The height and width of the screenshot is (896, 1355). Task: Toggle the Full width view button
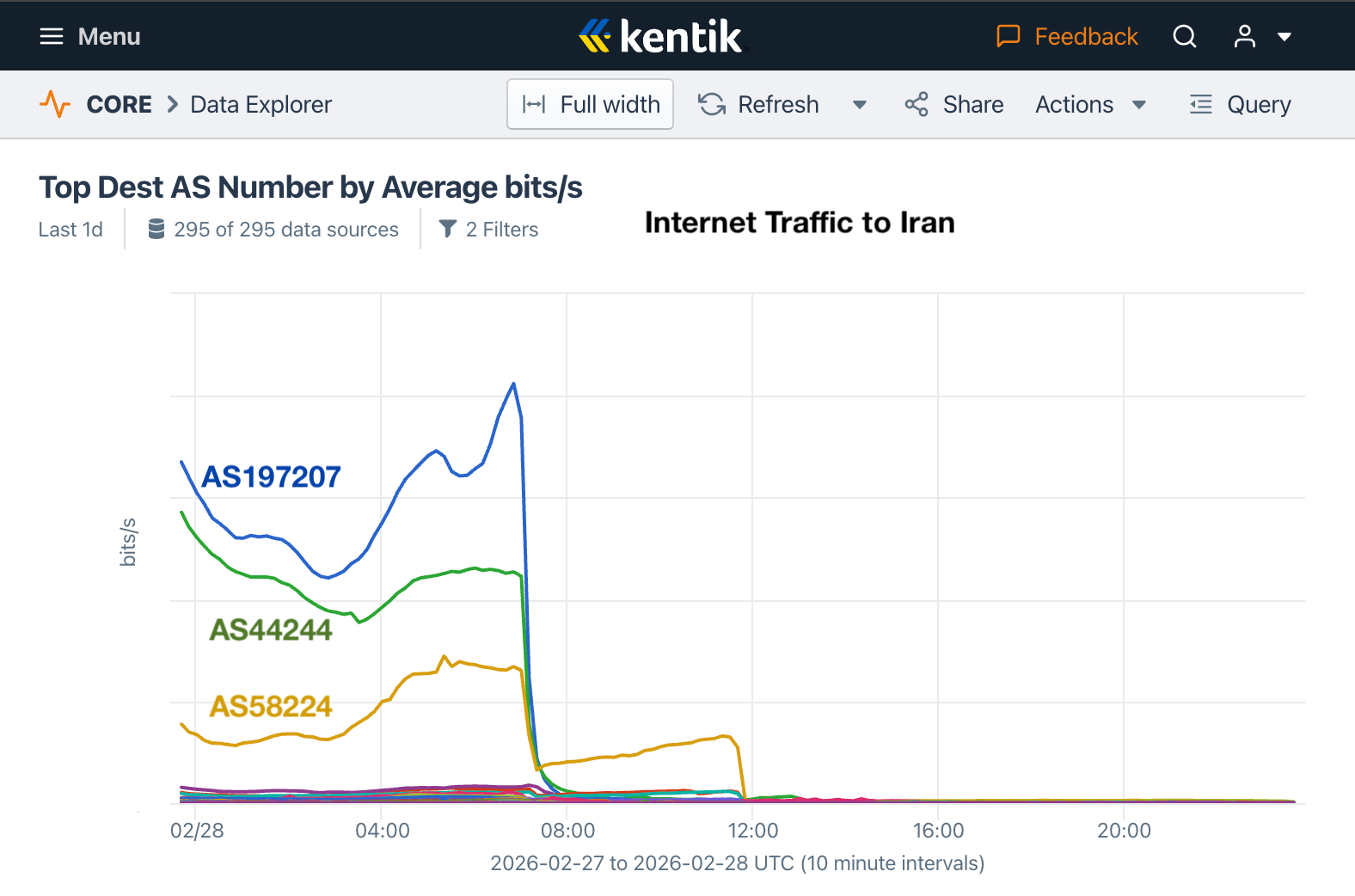pos(590,104)
